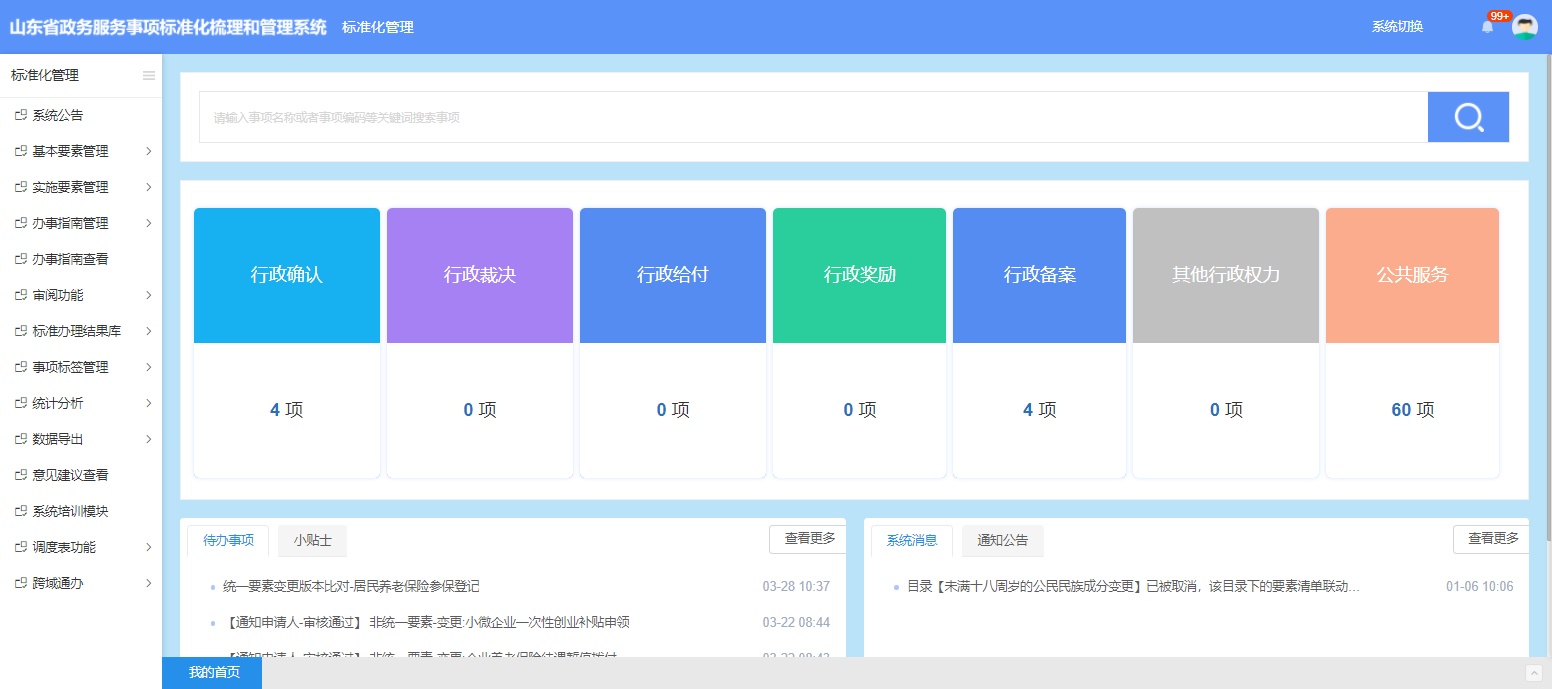Collapse sidebar using the hamburger icon
This screenshot has width=1552, height=689.
click(149, 76)
